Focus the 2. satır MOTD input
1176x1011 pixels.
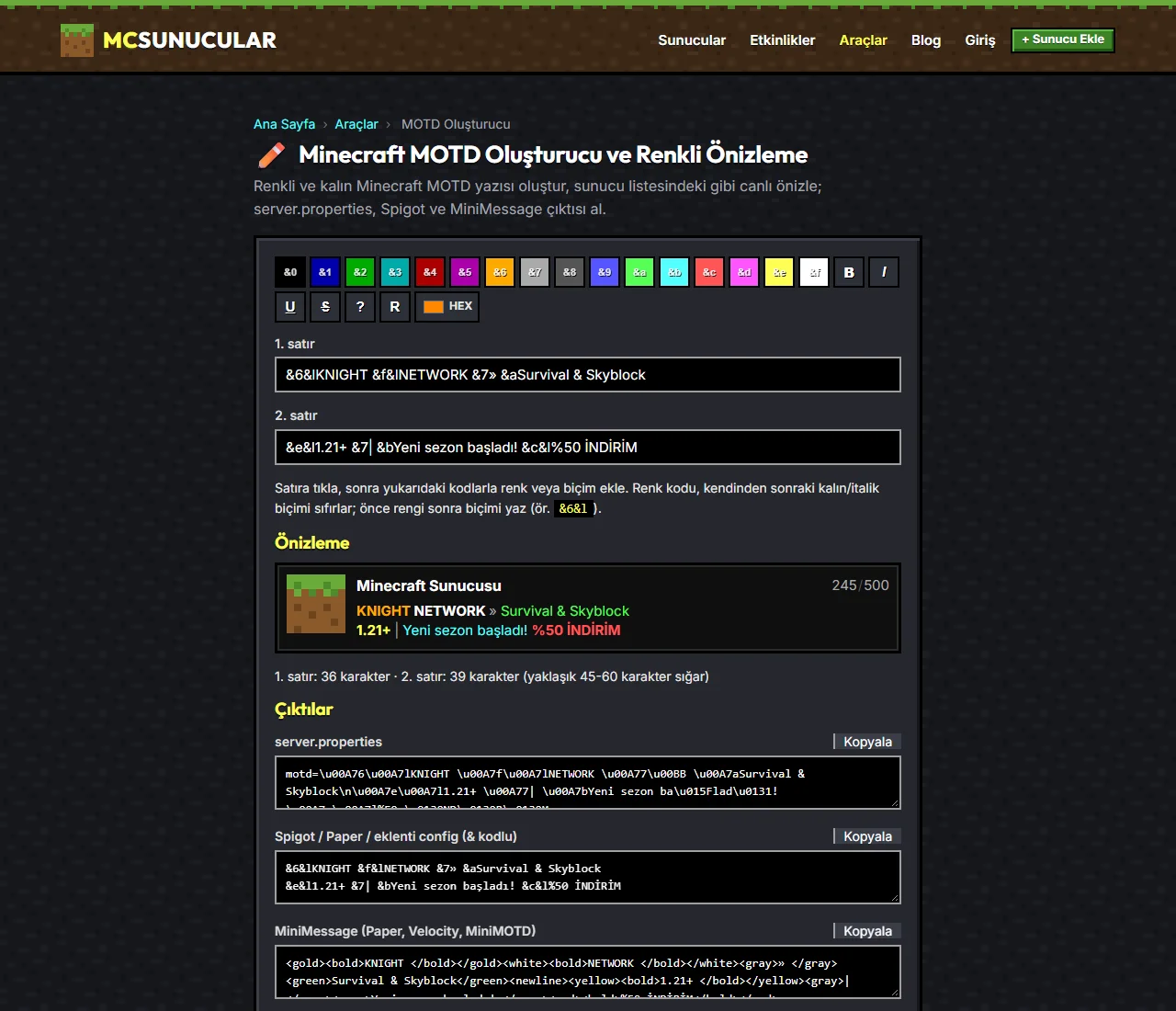pyautogui.click(x=588, y=448)
